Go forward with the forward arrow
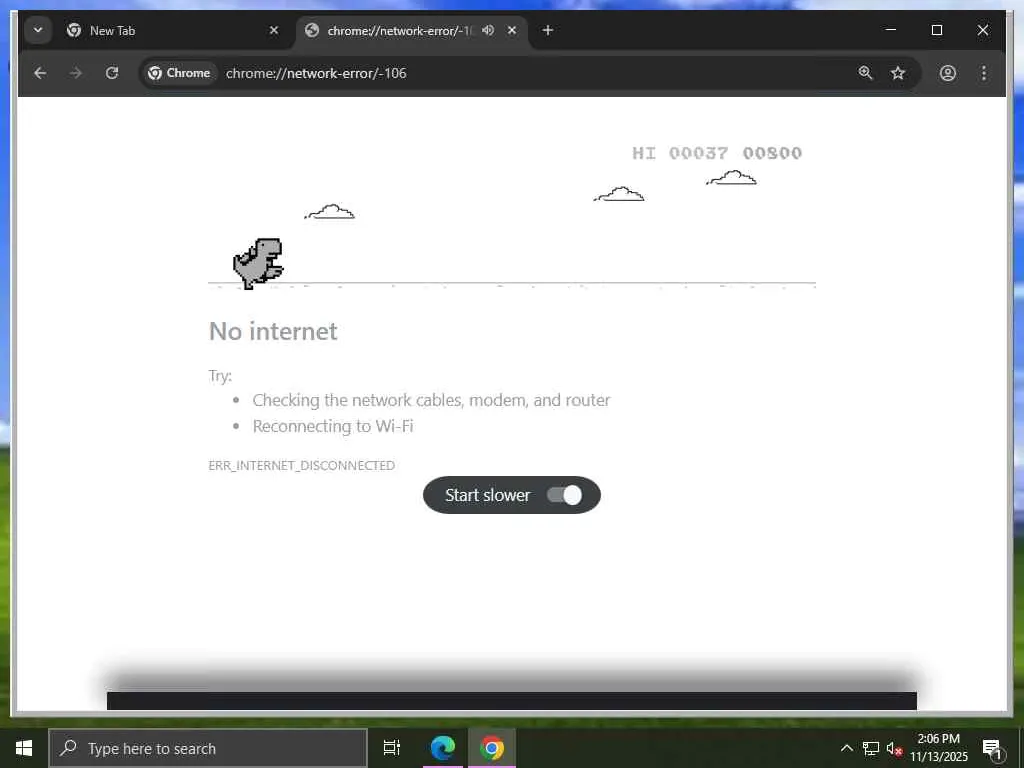The image size is (1024, 768). (x=76, y=73)
